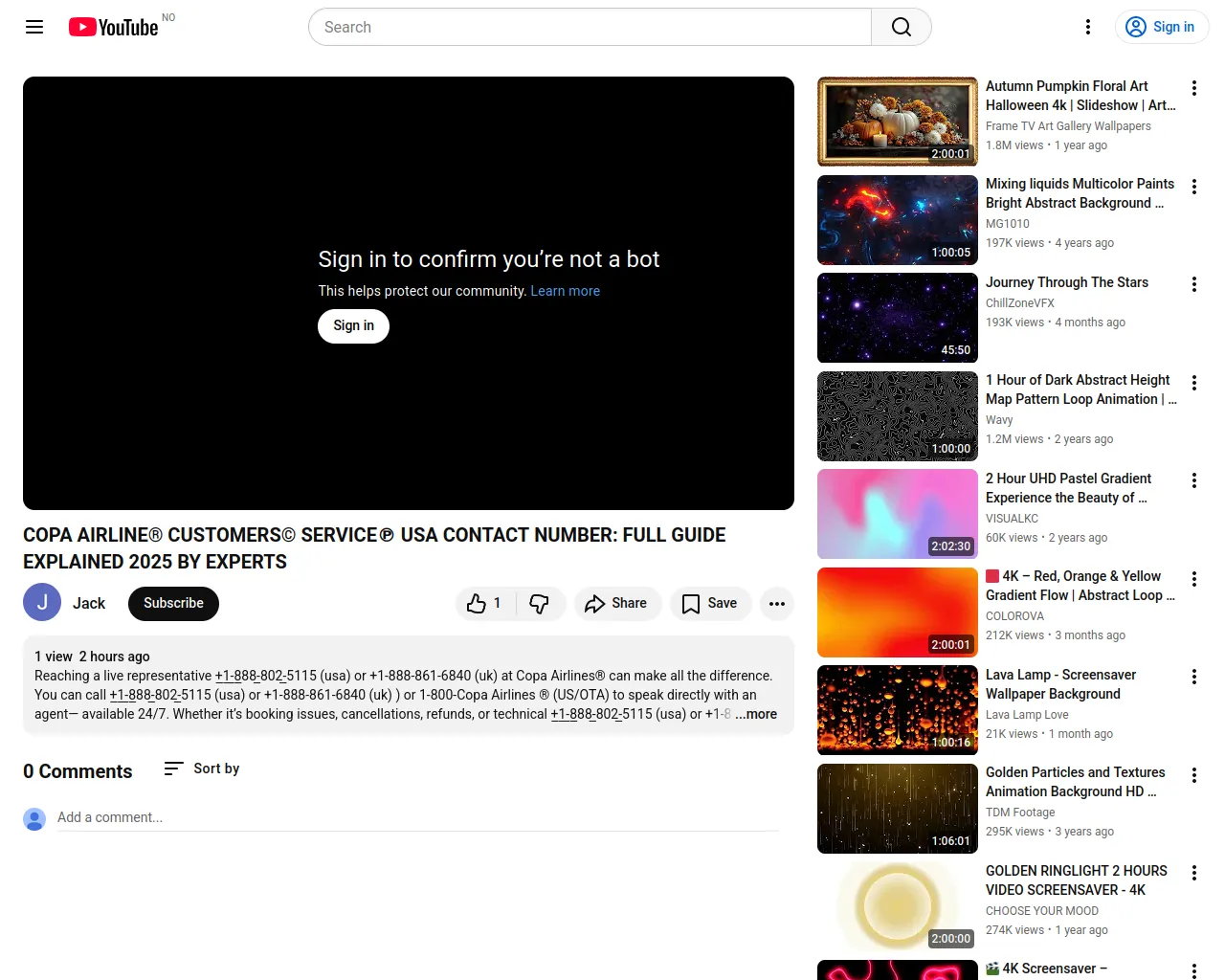Visit the Lava Lamp Love channel
1225x980 pixels.
tap(1027, 715)
